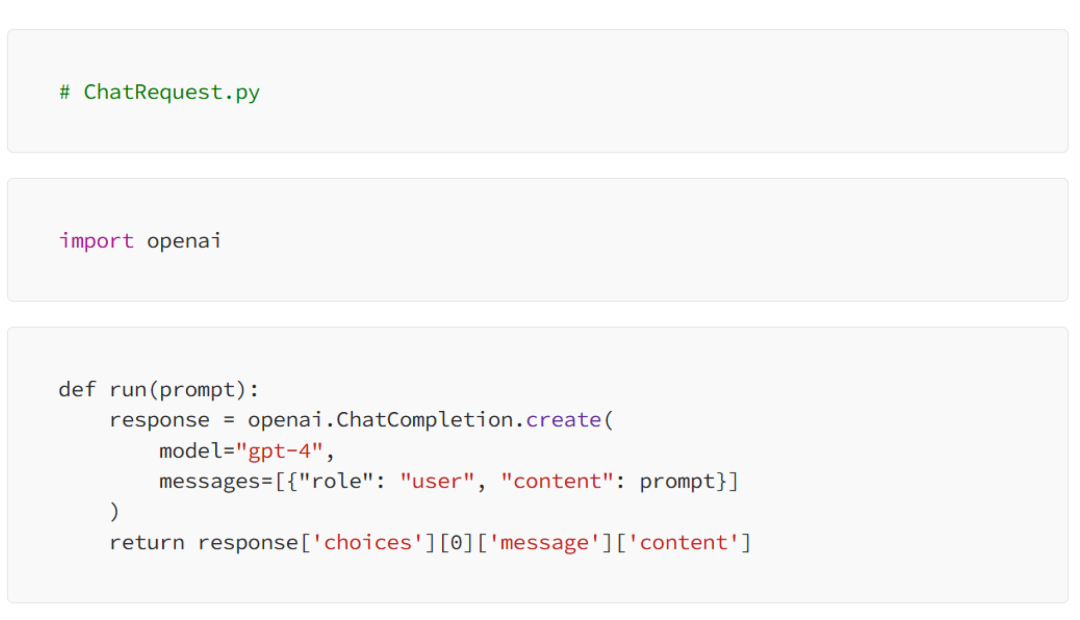Click the "import" keyword
Viewport: 1080px width, 620px height.
[96, 241]
